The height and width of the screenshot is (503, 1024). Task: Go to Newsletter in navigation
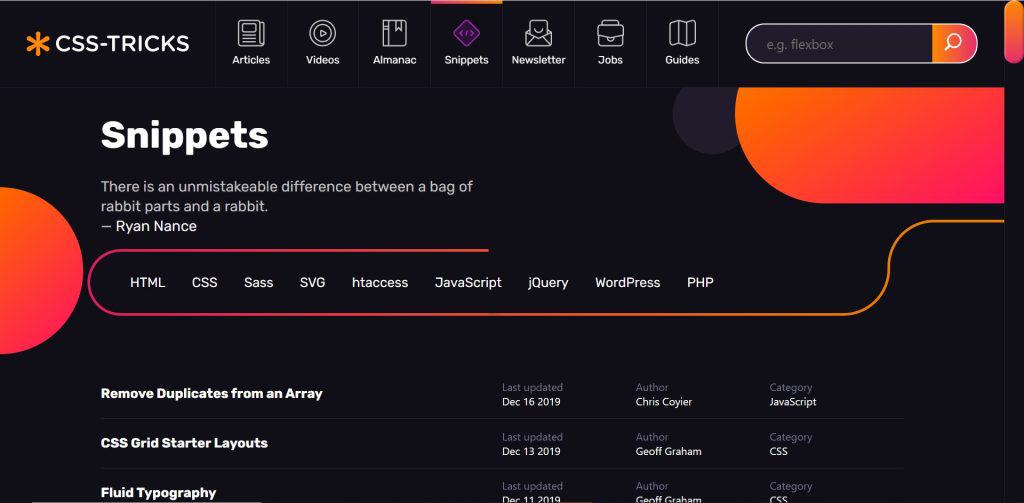[538, 60]
